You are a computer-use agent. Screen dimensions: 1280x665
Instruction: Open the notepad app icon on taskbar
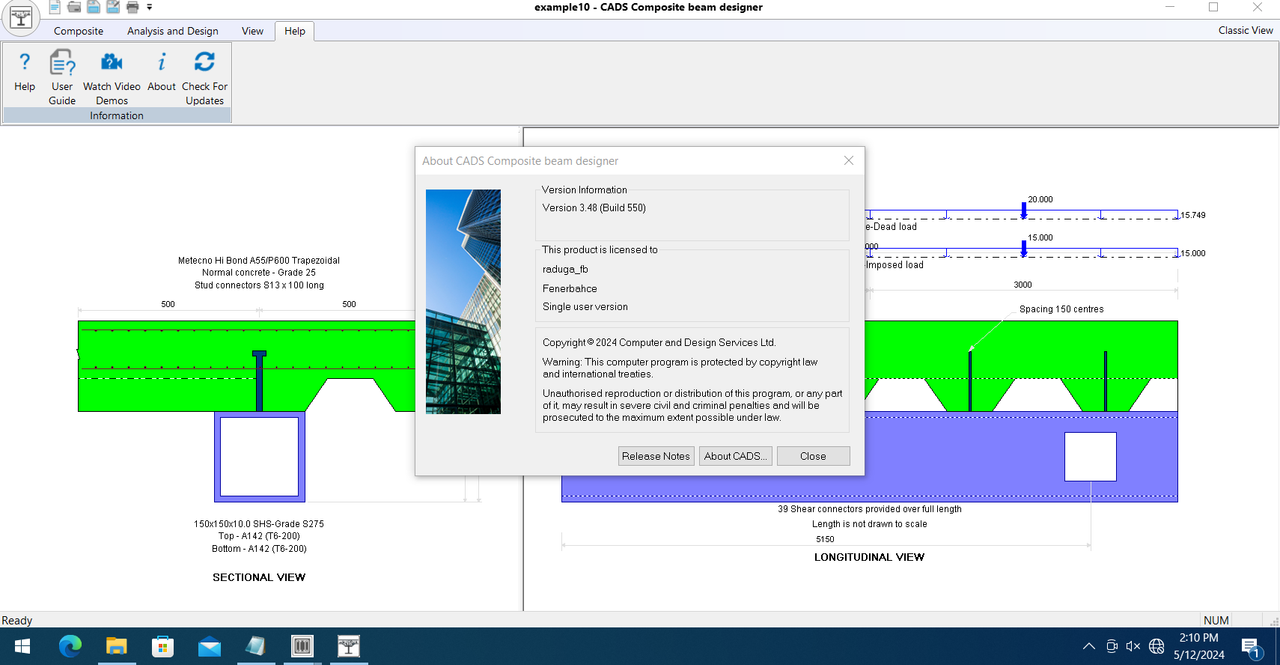[x=256, y=646]
